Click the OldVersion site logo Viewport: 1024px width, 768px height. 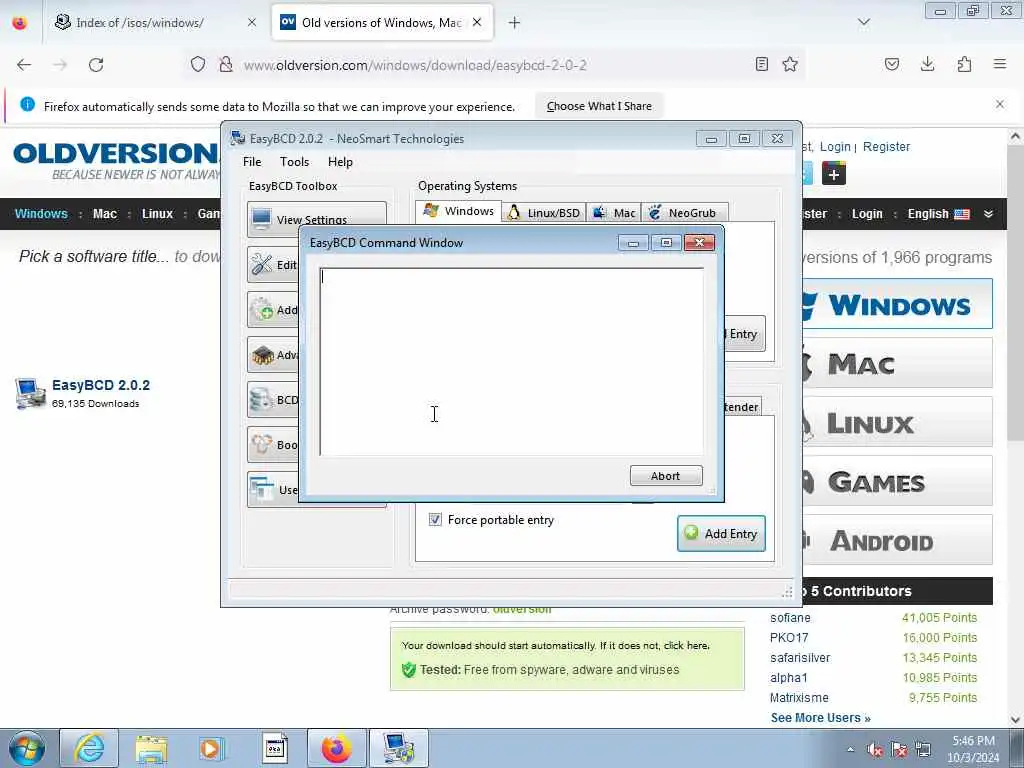[116, 160]
